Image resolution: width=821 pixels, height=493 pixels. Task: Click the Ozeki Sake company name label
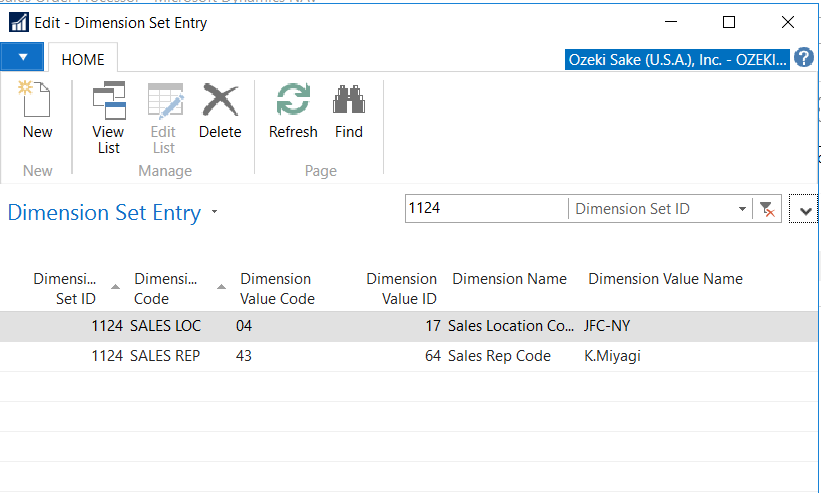[677, 60]
